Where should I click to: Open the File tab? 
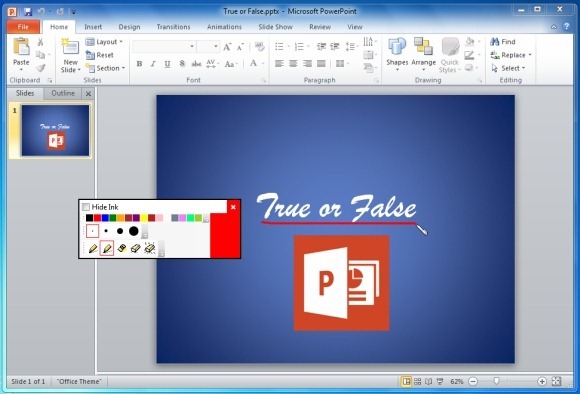click(x=23, y=27)
